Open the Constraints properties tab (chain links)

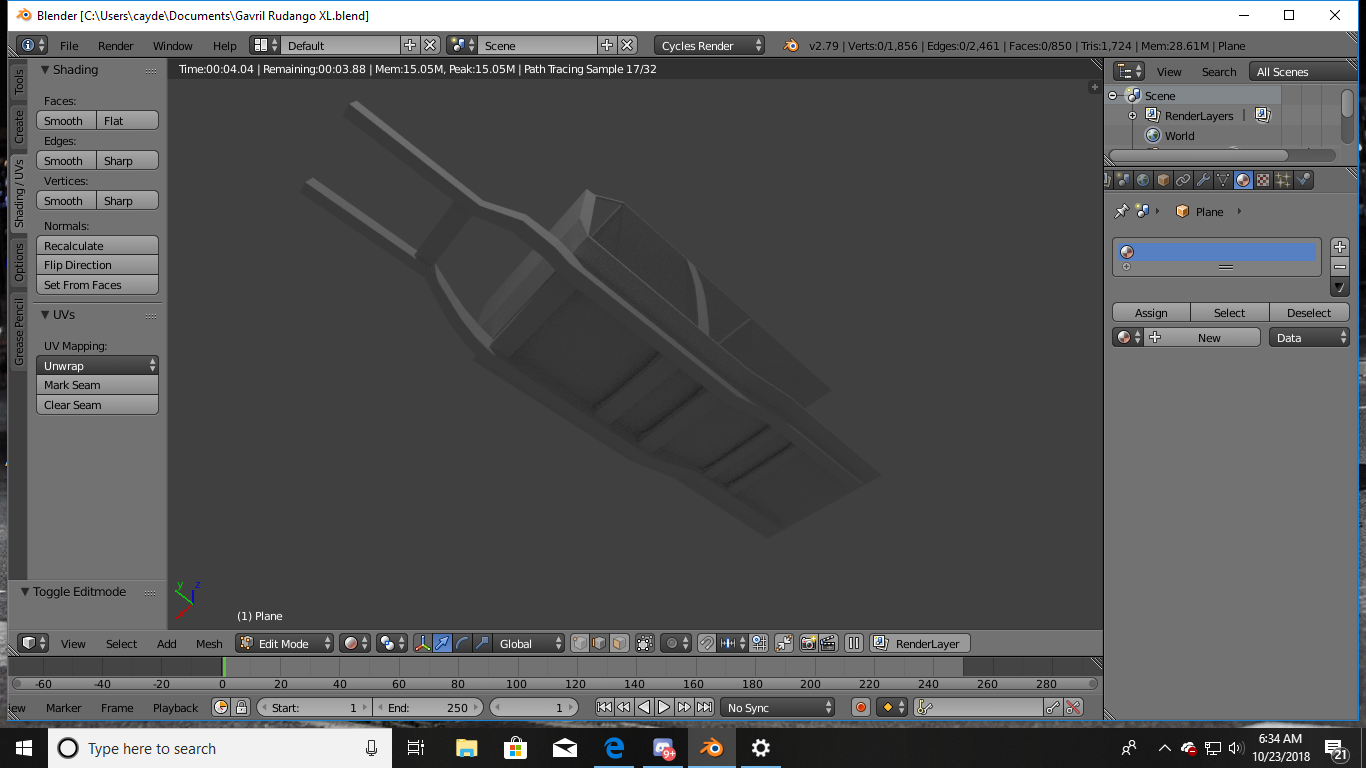click(1183, 180)
